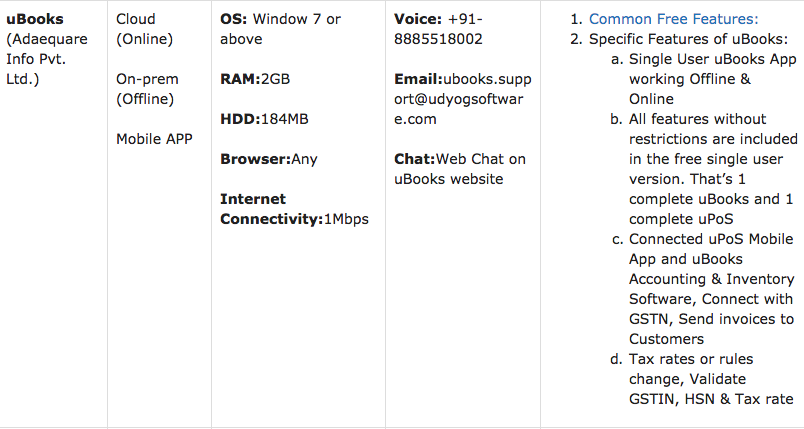This screenshot has height=429, width=804.
Task: Click the On-prem (Offline) deployment entry
Action: pos(147,89)
